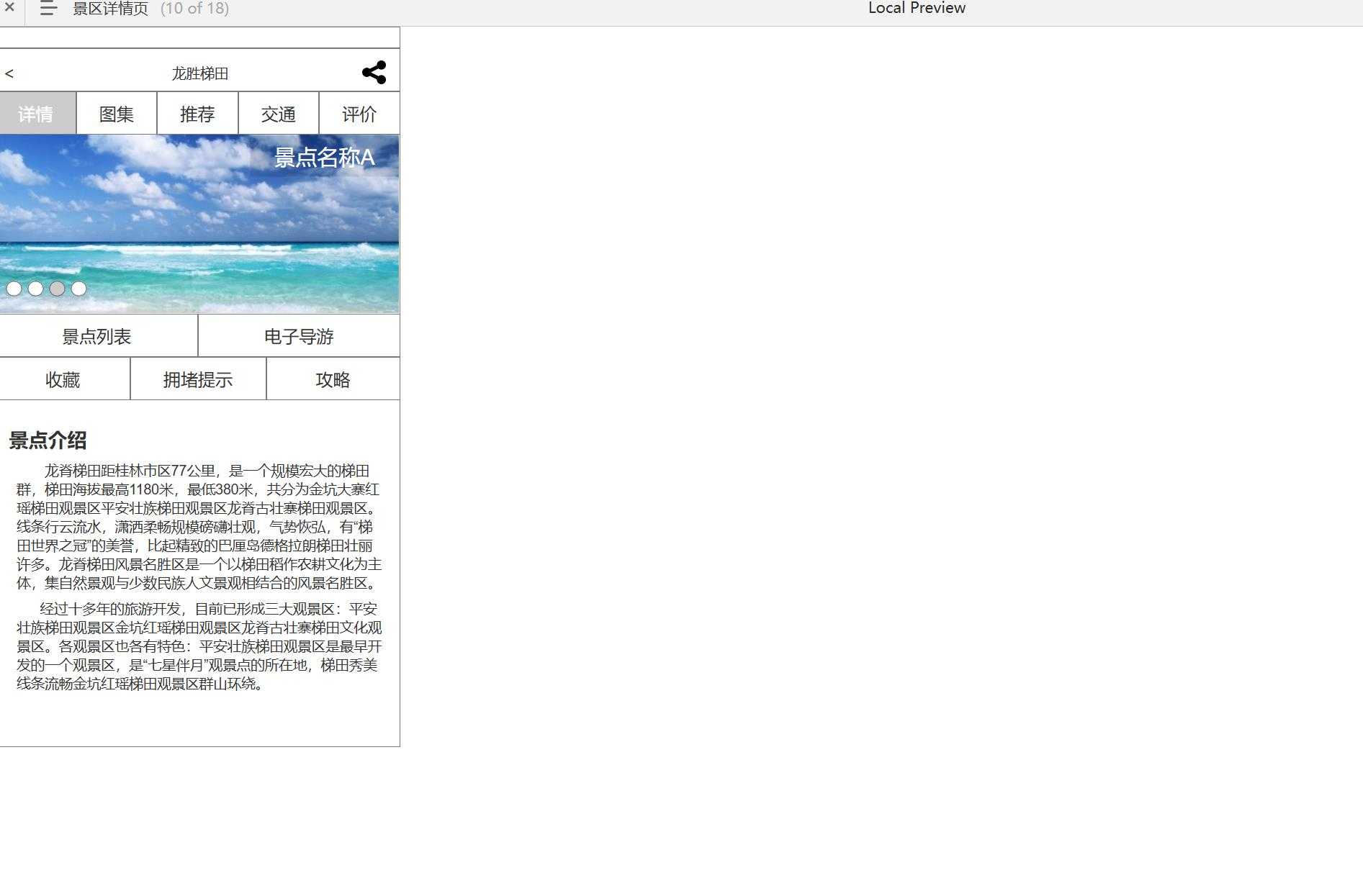
Task: Select the second carousel dot
Action: click(35, 289)
